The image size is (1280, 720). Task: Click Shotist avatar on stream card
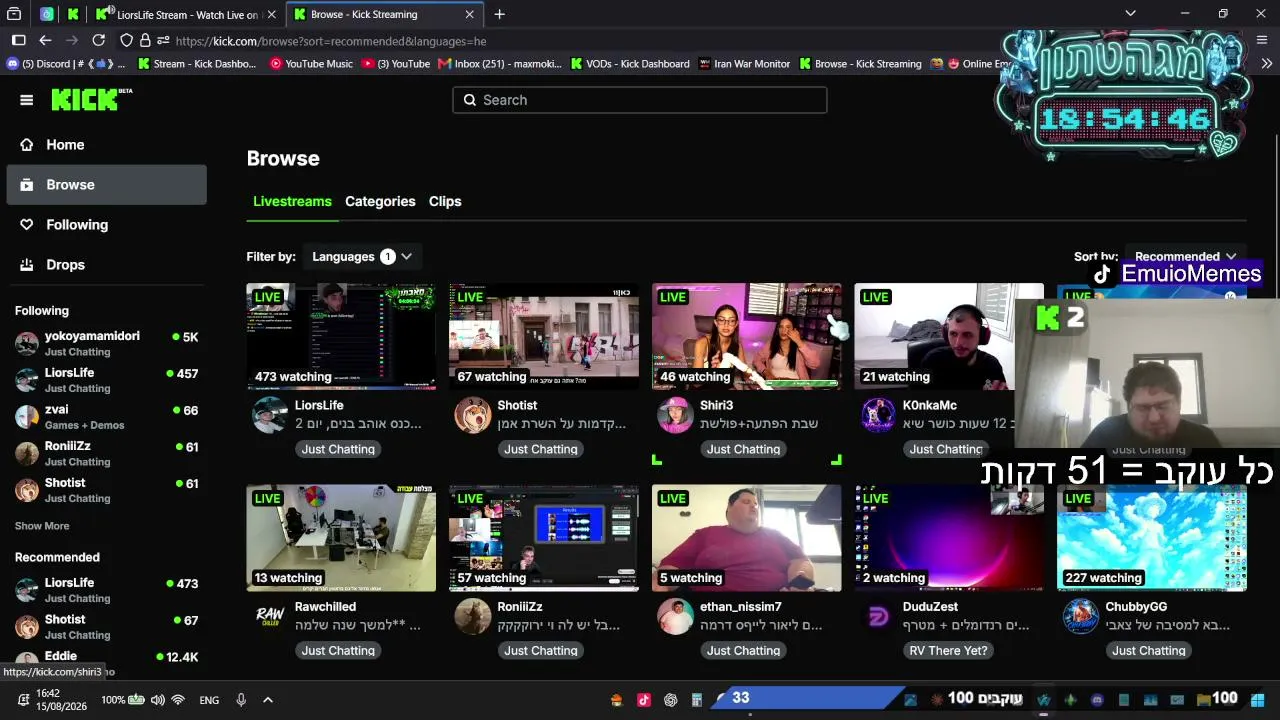[473, 415]
